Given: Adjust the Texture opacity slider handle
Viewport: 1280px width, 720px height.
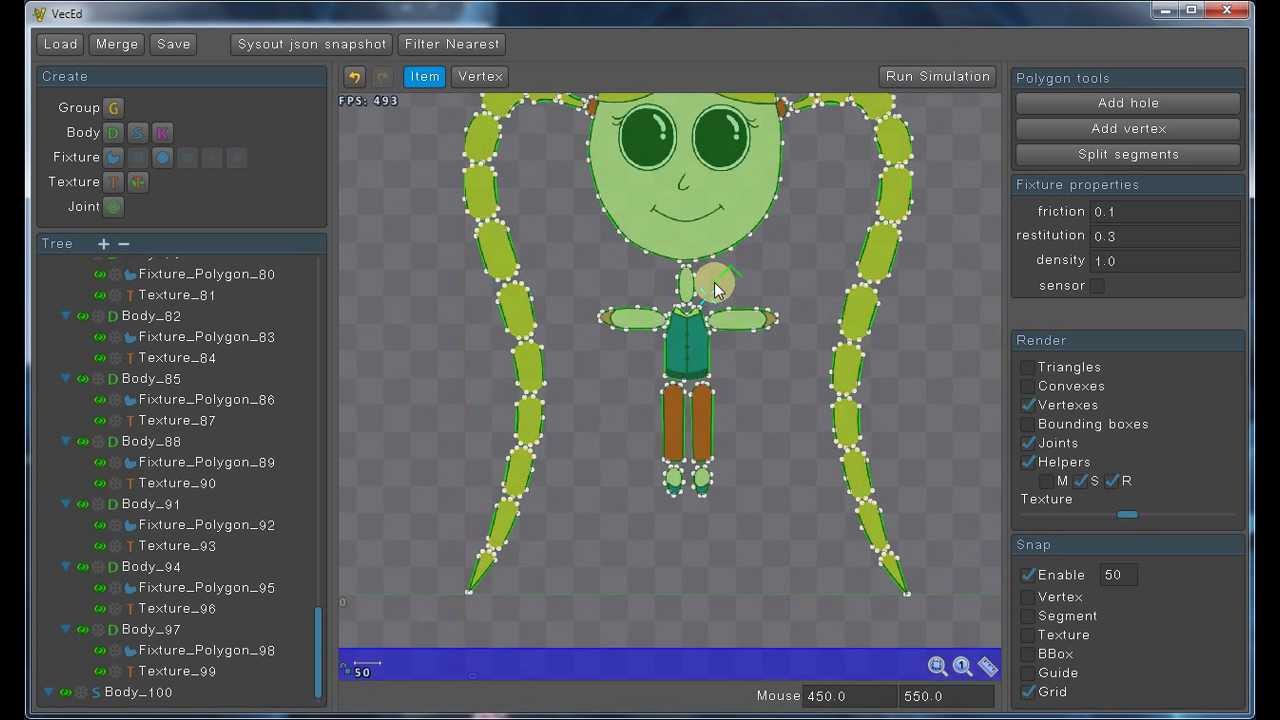Looking at the screenshot, I should (1127, 514).
